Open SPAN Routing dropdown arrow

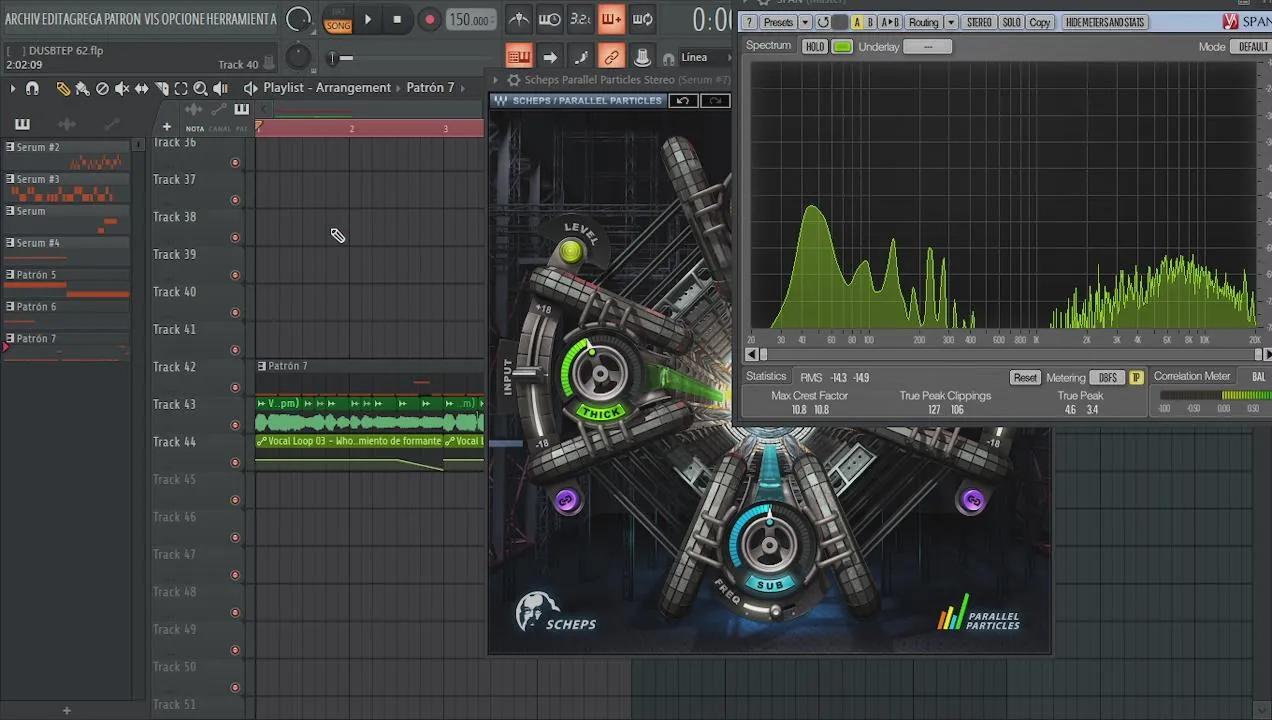tap(951, 22)
